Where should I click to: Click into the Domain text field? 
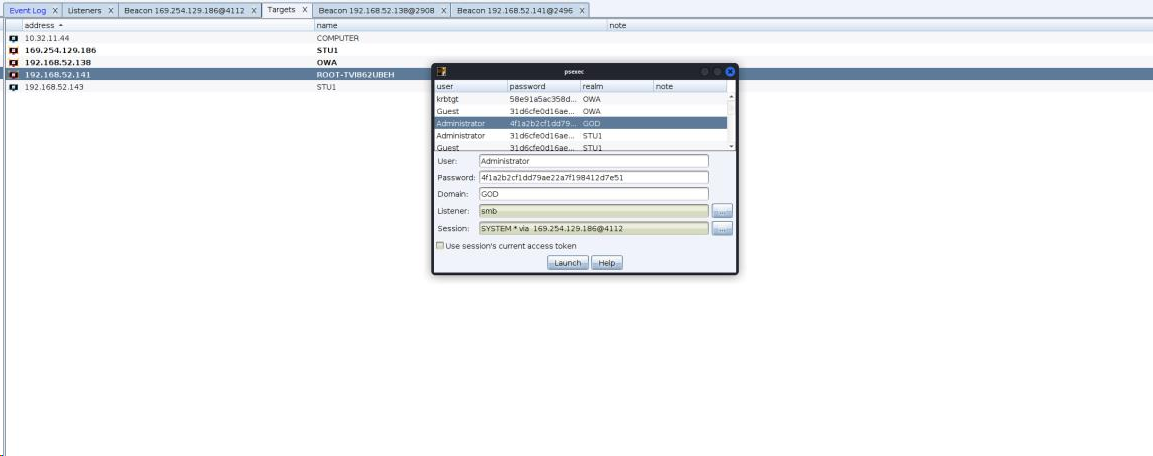point(593,194)
